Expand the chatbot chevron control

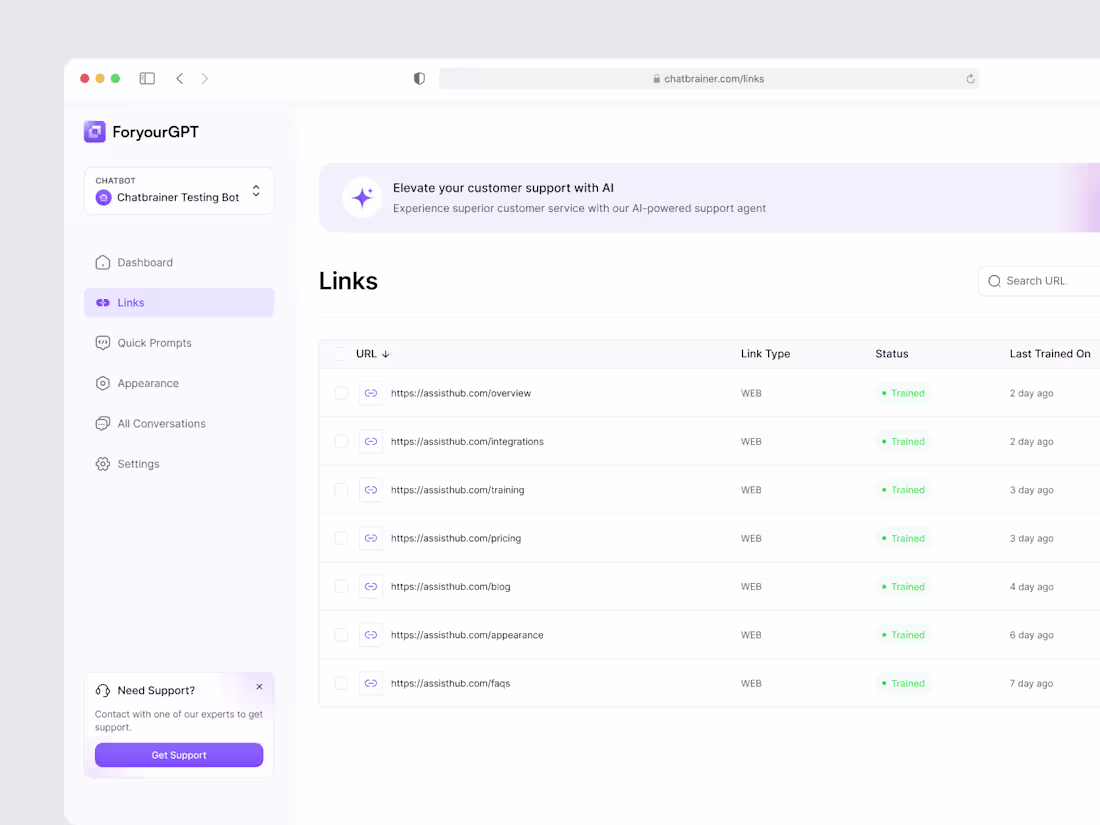[257, 190]
